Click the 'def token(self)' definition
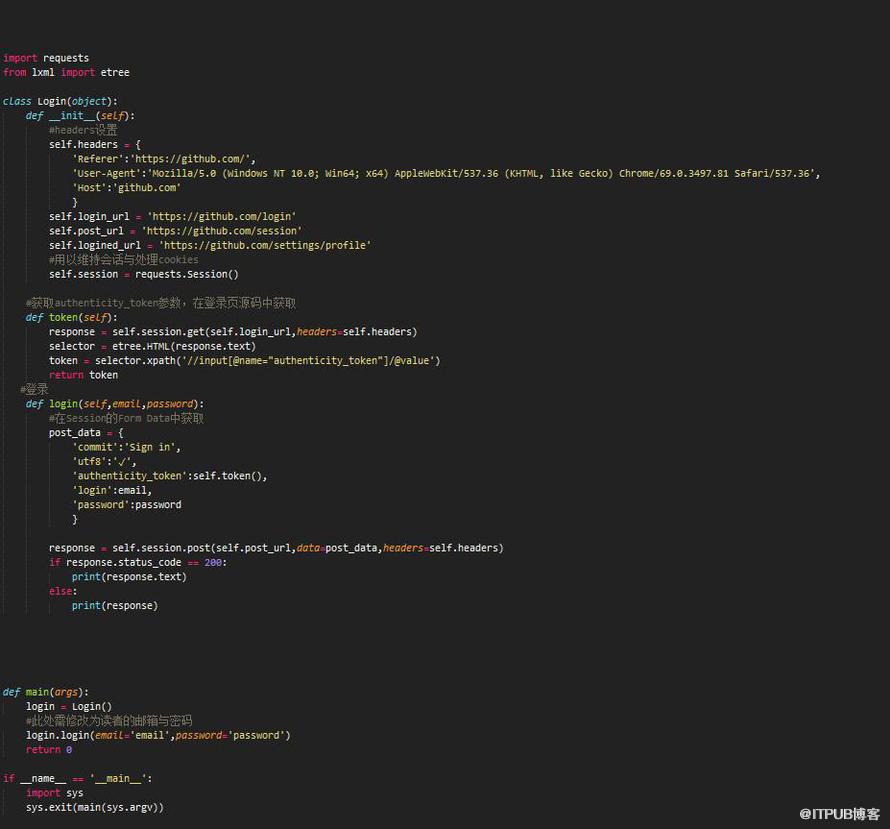 (x=72, y=317)
